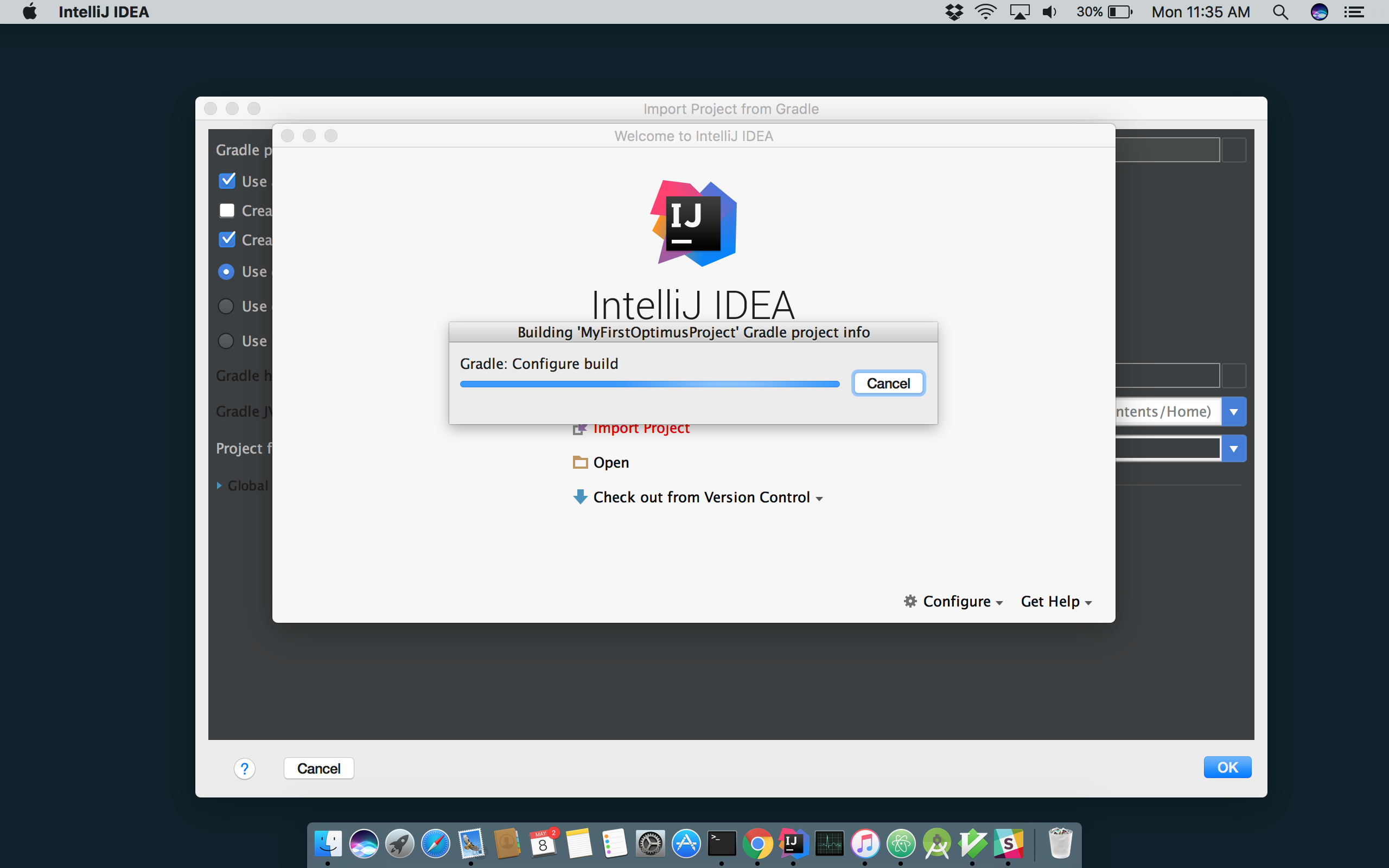Image resolution: width=1389 pixels, height=868 pixels.
Task: Open Atom editor from the dock
Action: (x=901, y=843)
